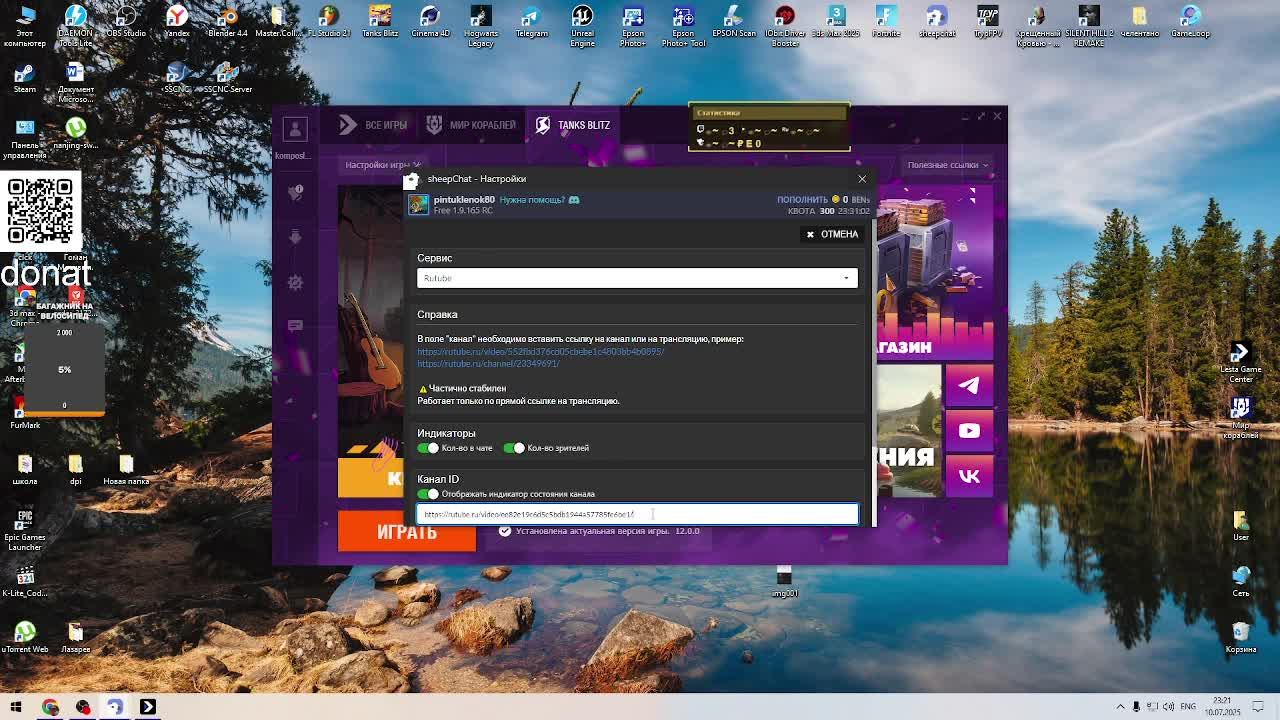Select the Tanks Blitz tab in launcher

[x=572, y=125]
